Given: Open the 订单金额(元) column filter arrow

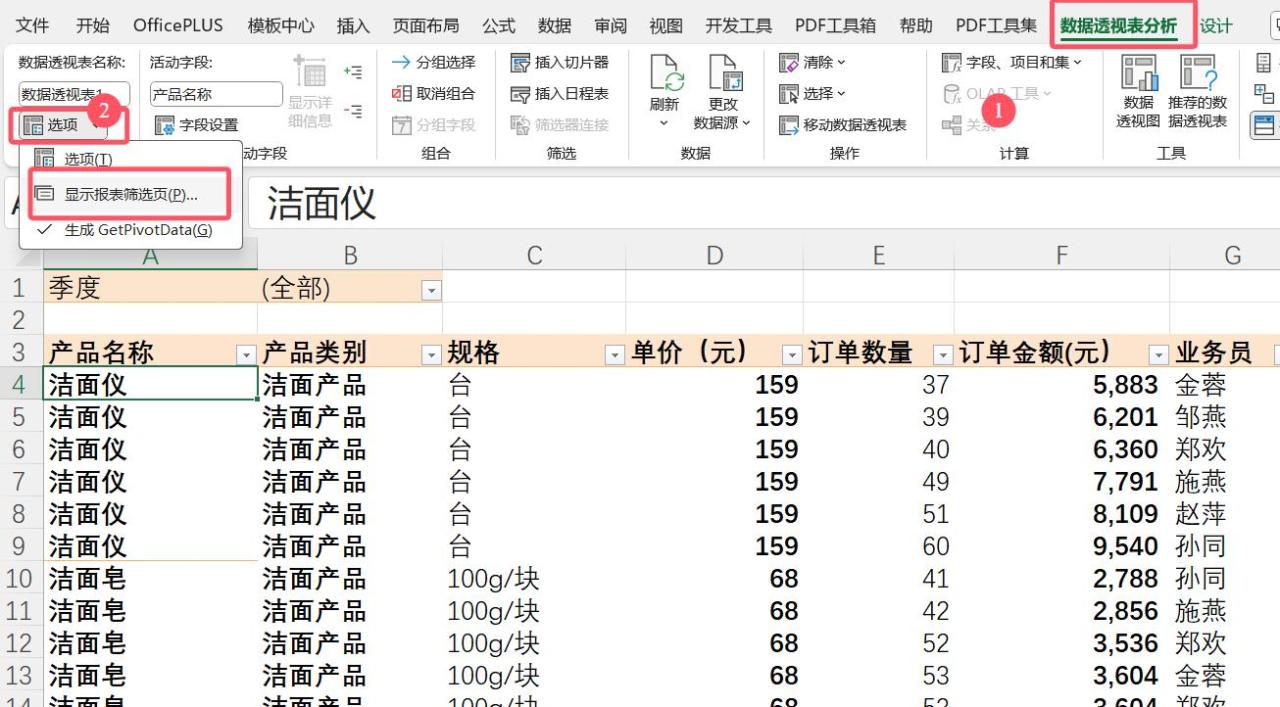Looking at the screenshot, I should (x=1158, y=354).
